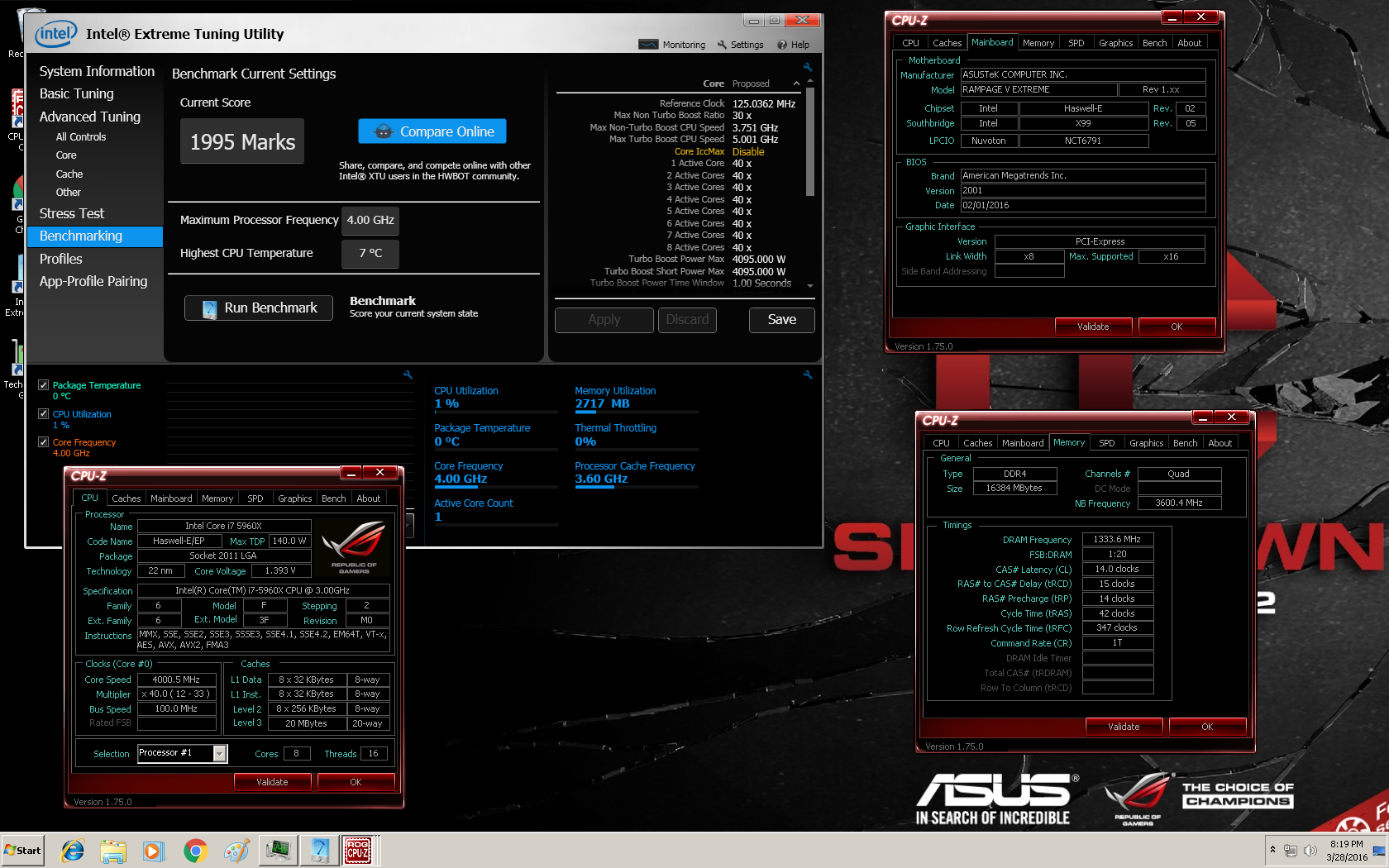Click the RAMPAGE V EXTREME model field
The image size is (1389, 868).
1038,89
